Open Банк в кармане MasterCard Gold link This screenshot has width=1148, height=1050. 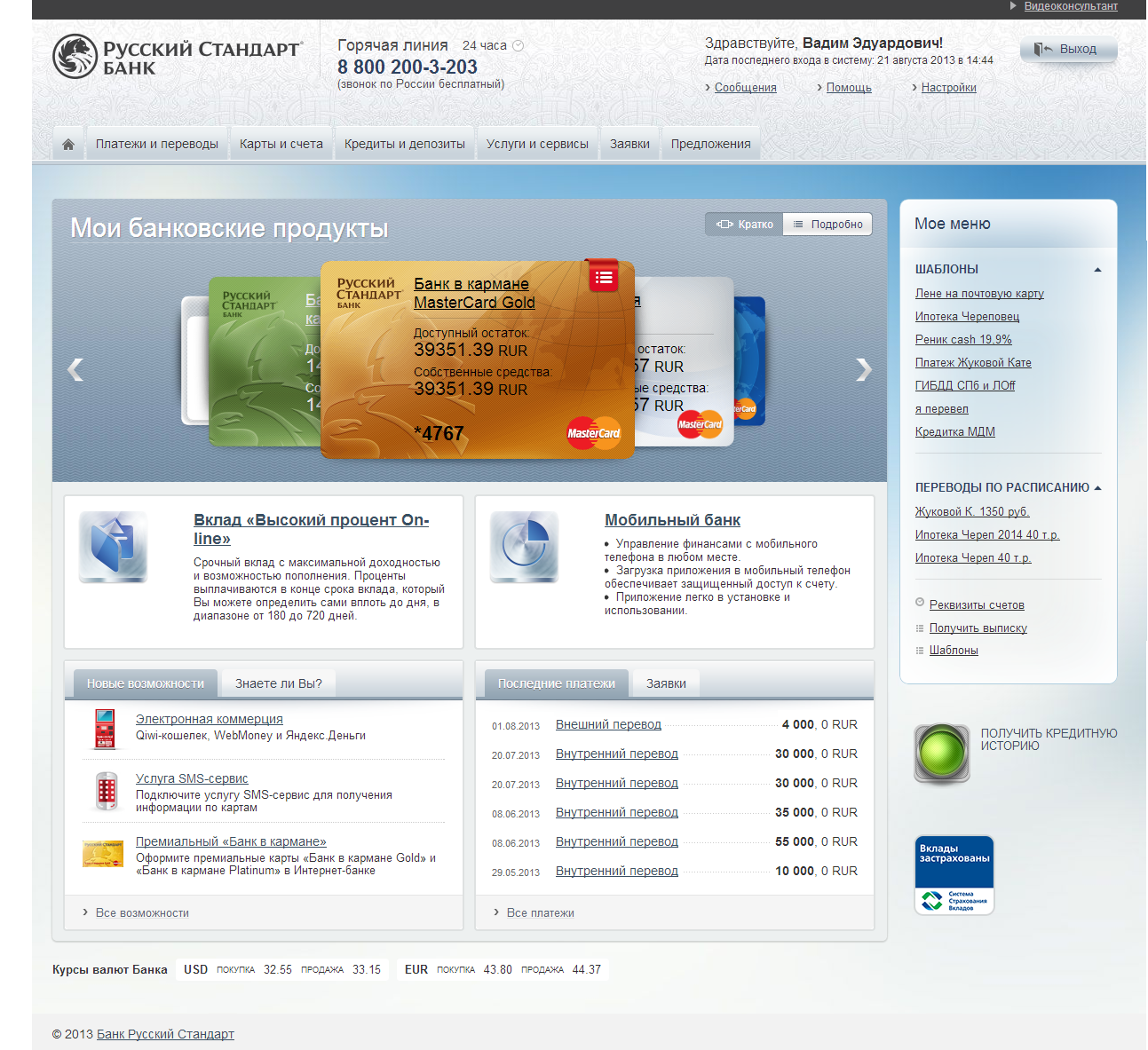coord(474,293)
